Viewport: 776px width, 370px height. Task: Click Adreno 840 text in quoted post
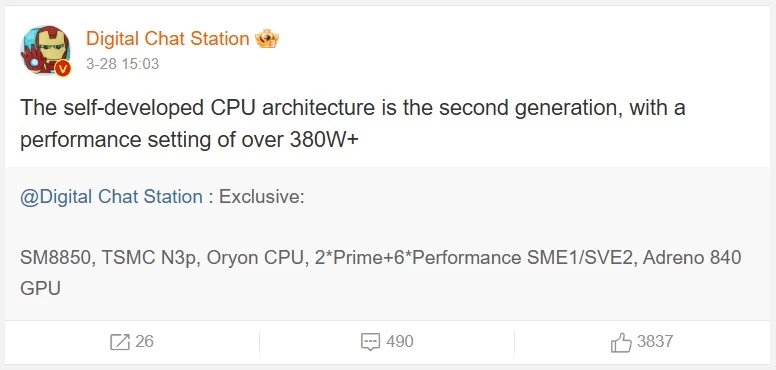click(692, 258)
